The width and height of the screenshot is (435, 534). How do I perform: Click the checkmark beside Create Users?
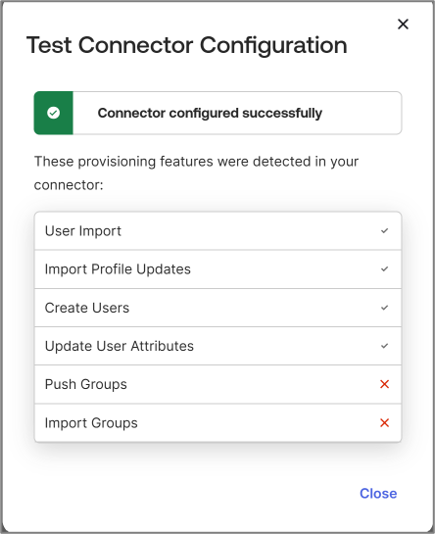385,308
